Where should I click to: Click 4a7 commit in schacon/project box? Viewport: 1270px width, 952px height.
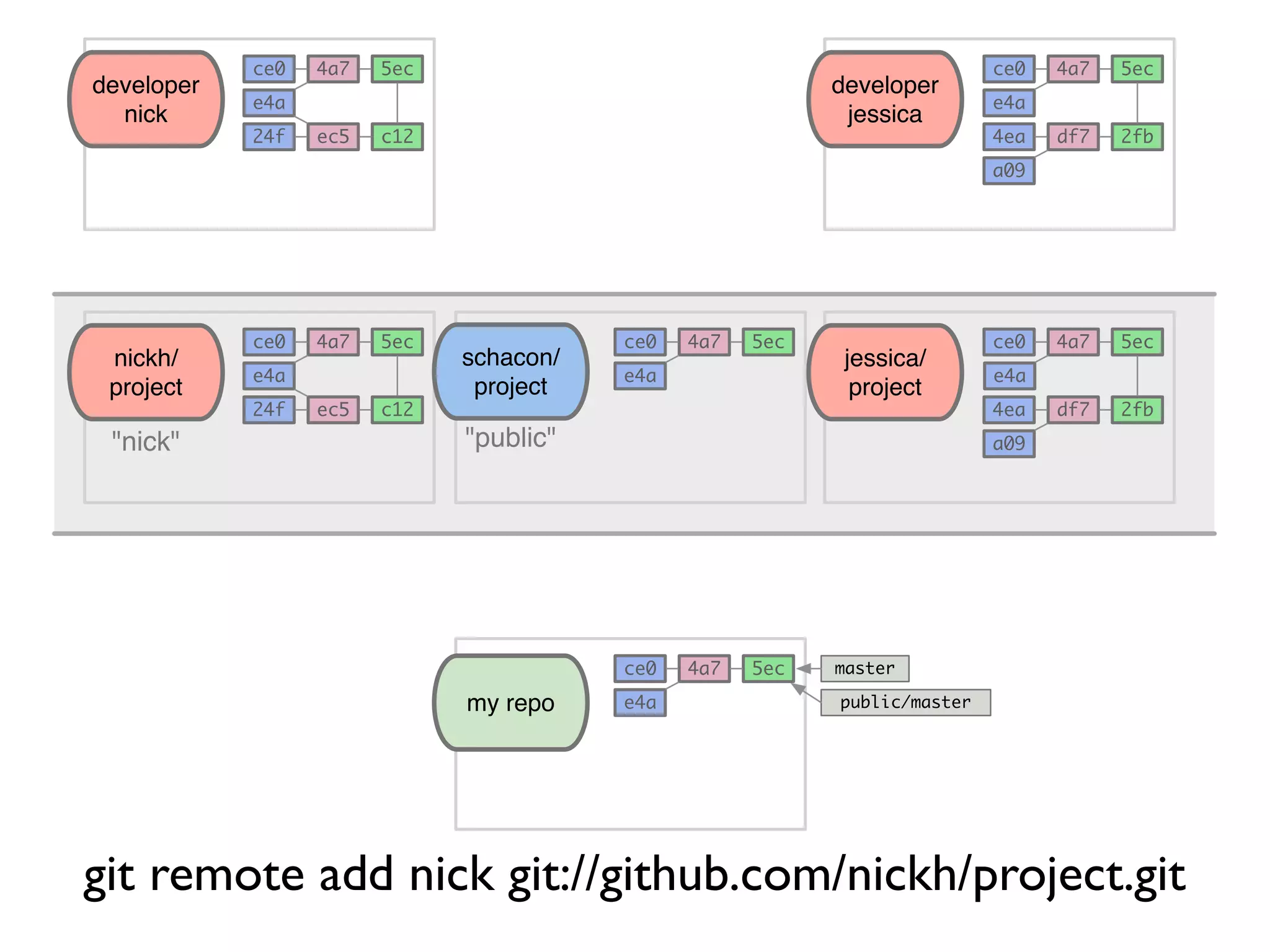pos(704,342)
